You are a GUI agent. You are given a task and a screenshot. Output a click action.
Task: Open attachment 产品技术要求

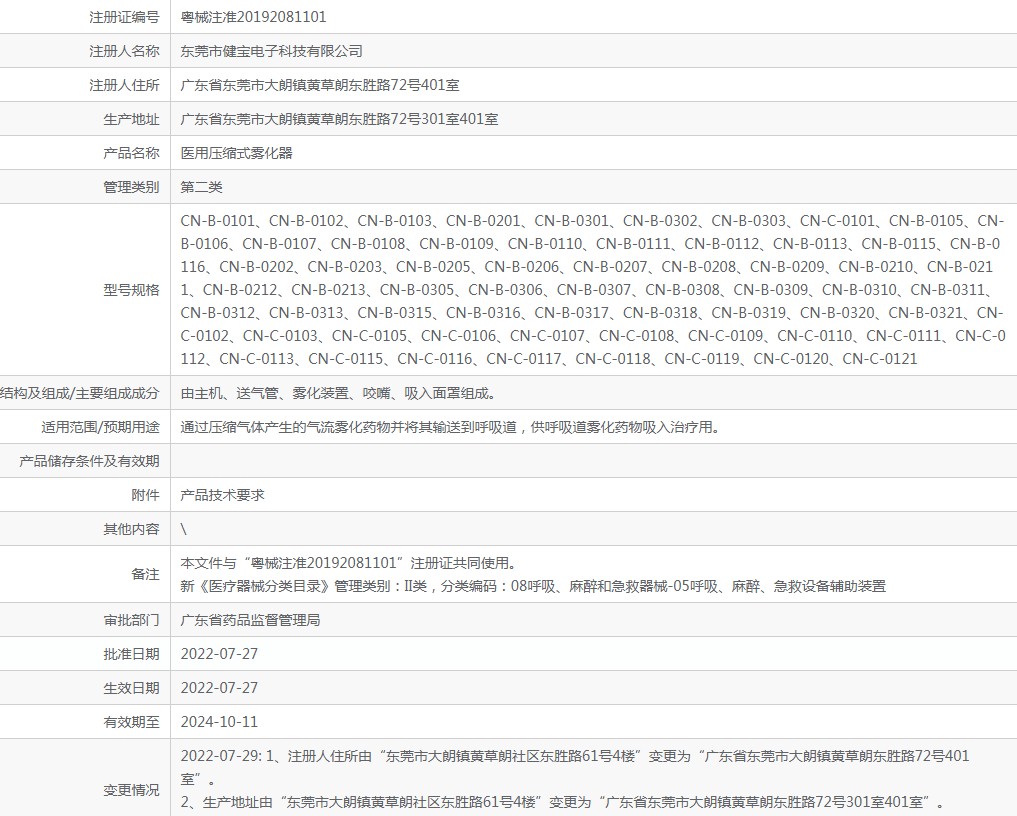coord(222,496)
